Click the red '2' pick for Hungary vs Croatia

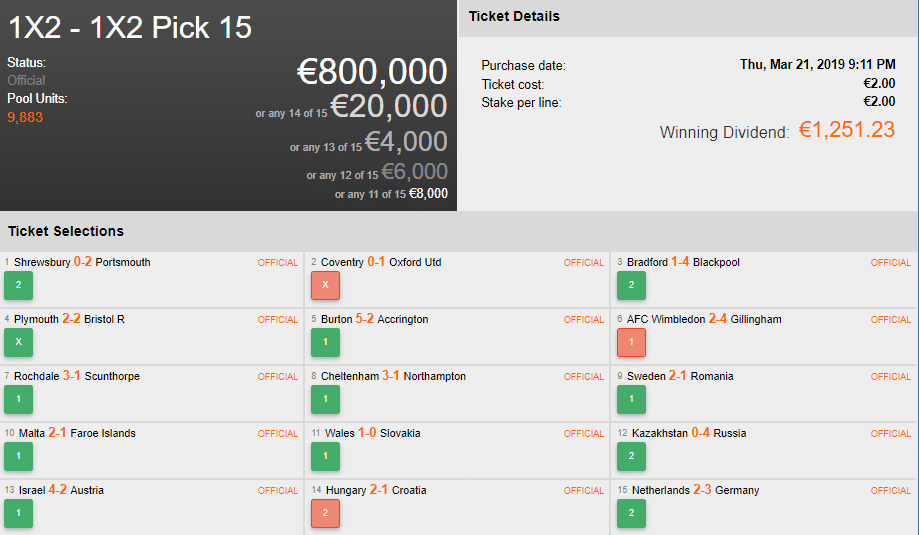coord(325,514)
